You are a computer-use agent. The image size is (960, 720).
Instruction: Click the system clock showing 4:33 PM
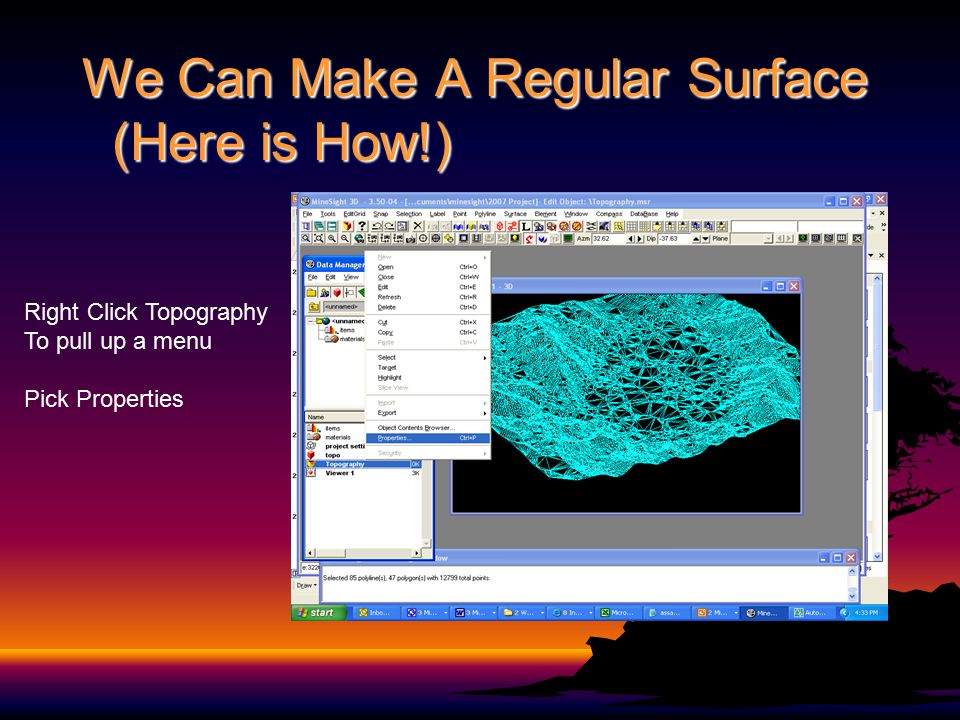(x=866, y=612)
